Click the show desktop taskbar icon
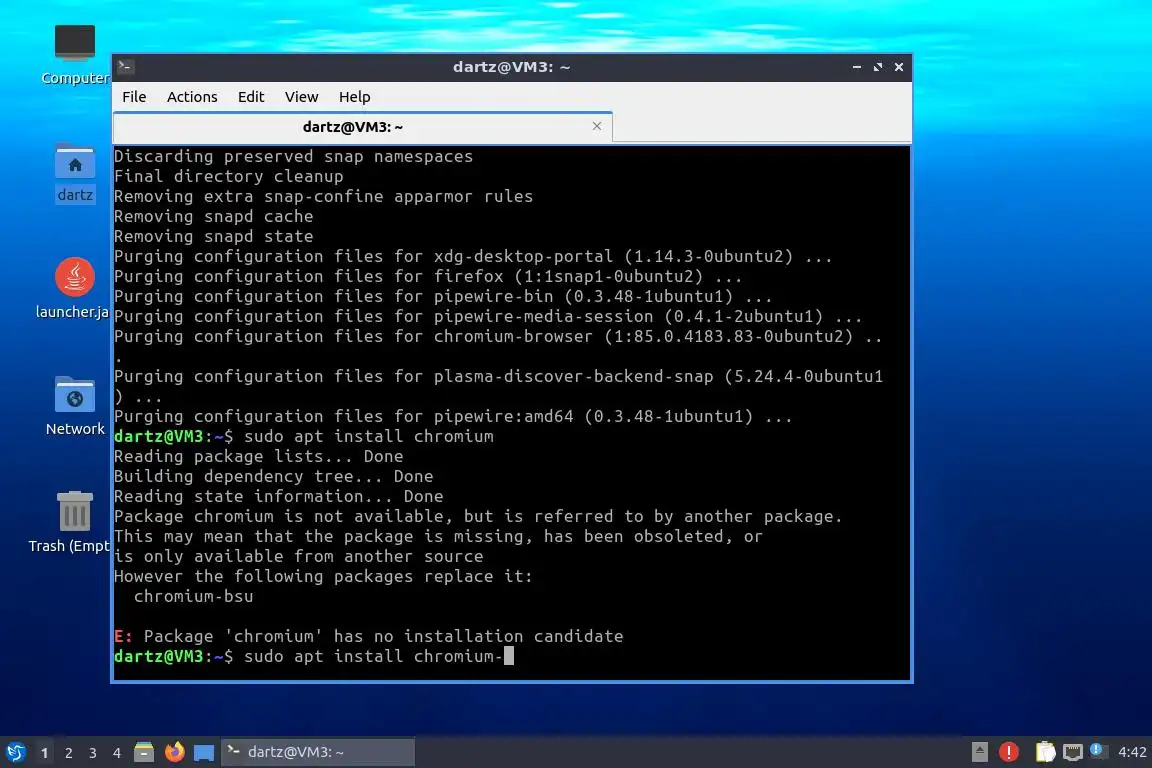The width and height of the screenshot is (1152, 768). point(204,752)
